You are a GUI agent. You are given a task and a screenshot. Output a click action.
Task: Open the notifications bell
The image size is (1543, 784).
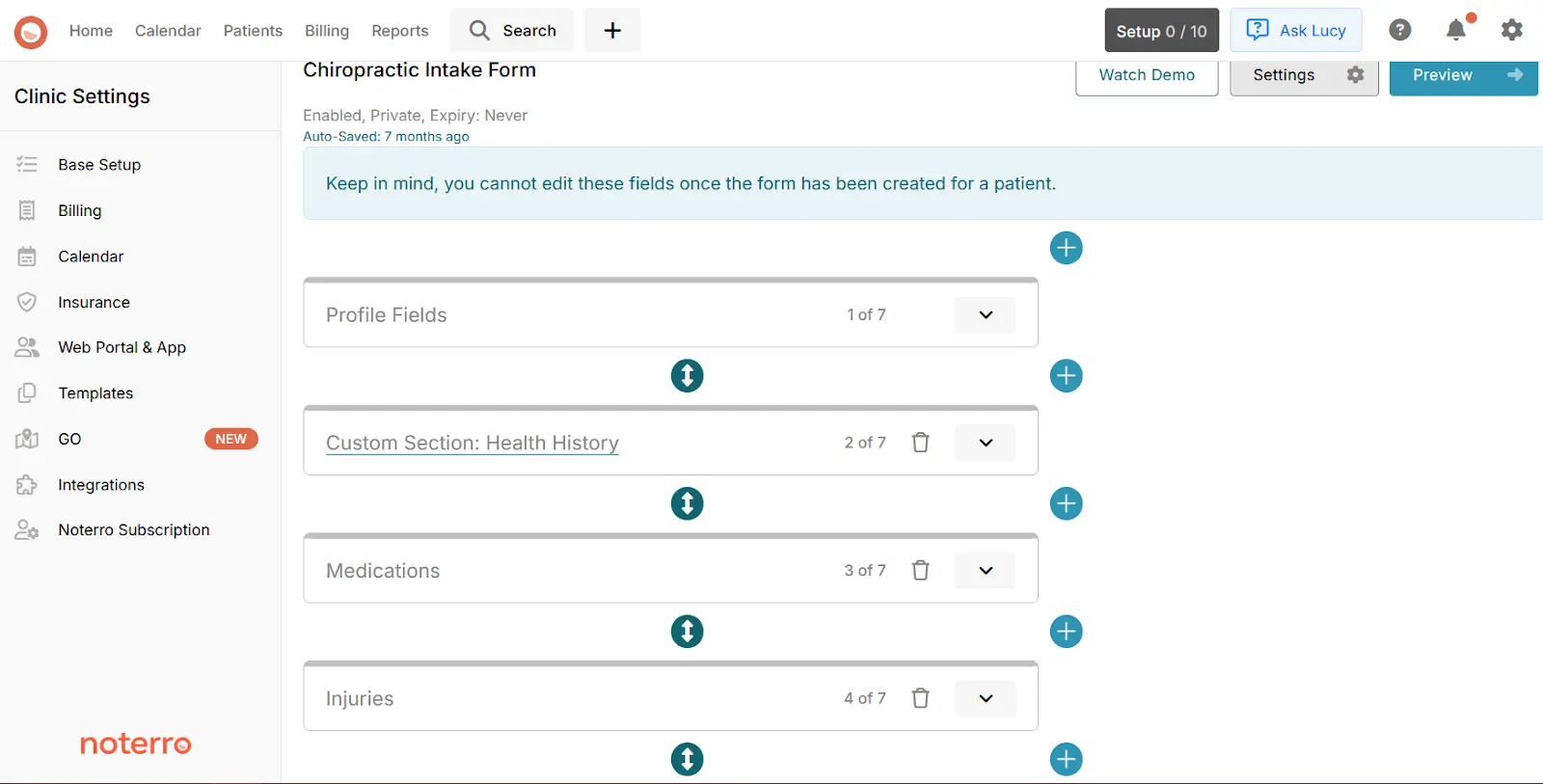(1456, 30)
